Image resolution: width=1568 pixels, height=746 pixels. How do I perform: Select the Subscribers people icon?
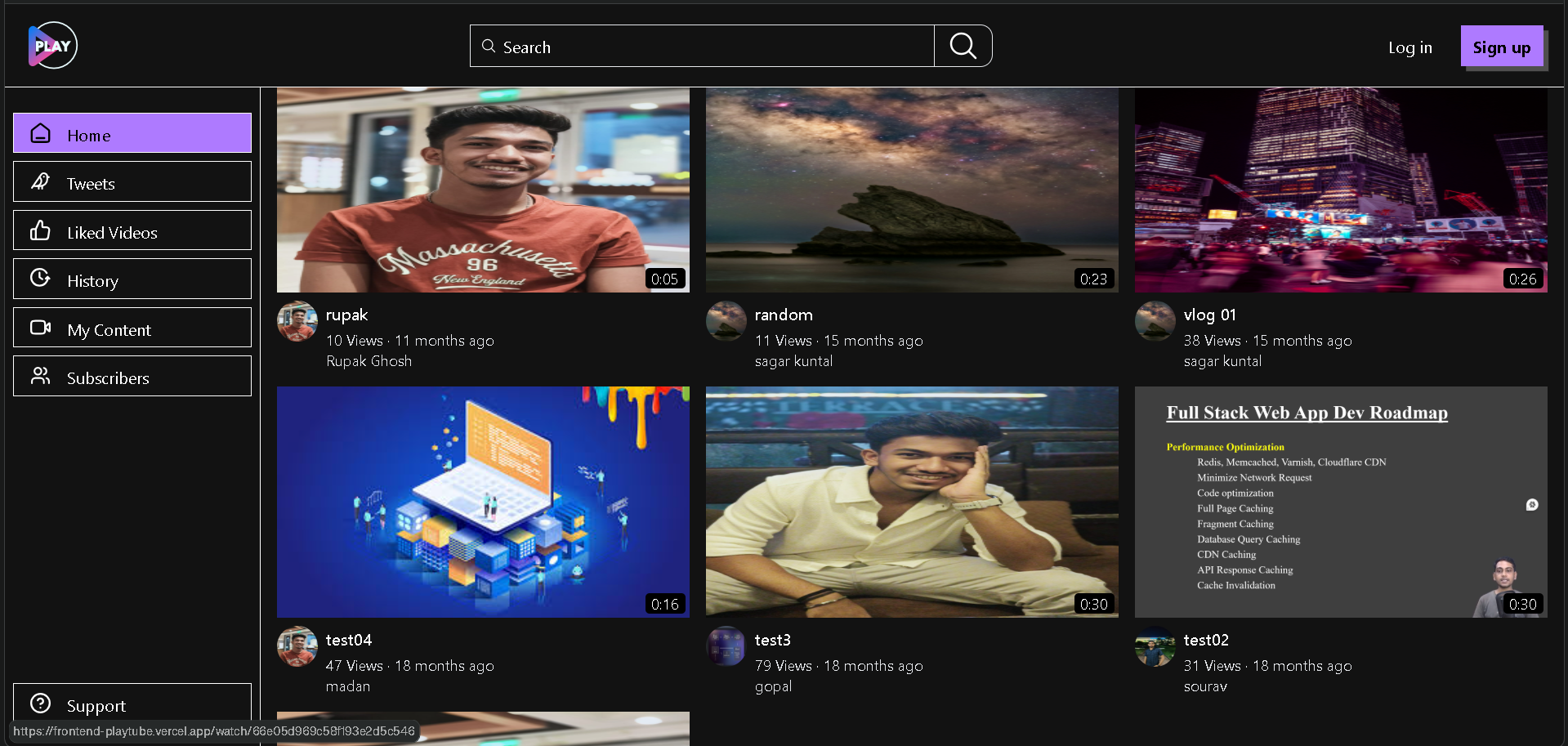[x=39, y=376]
